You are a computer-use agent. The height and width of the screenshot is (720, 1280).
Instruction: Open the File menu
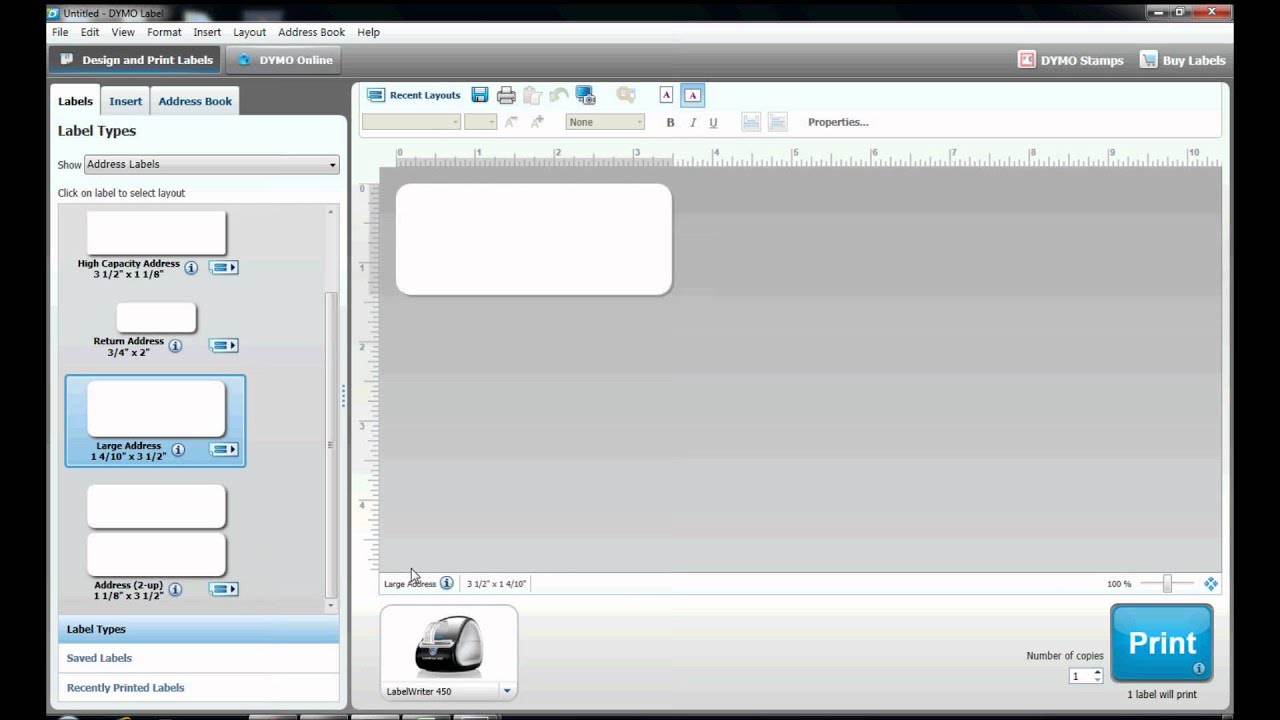(x=60, y=32)
